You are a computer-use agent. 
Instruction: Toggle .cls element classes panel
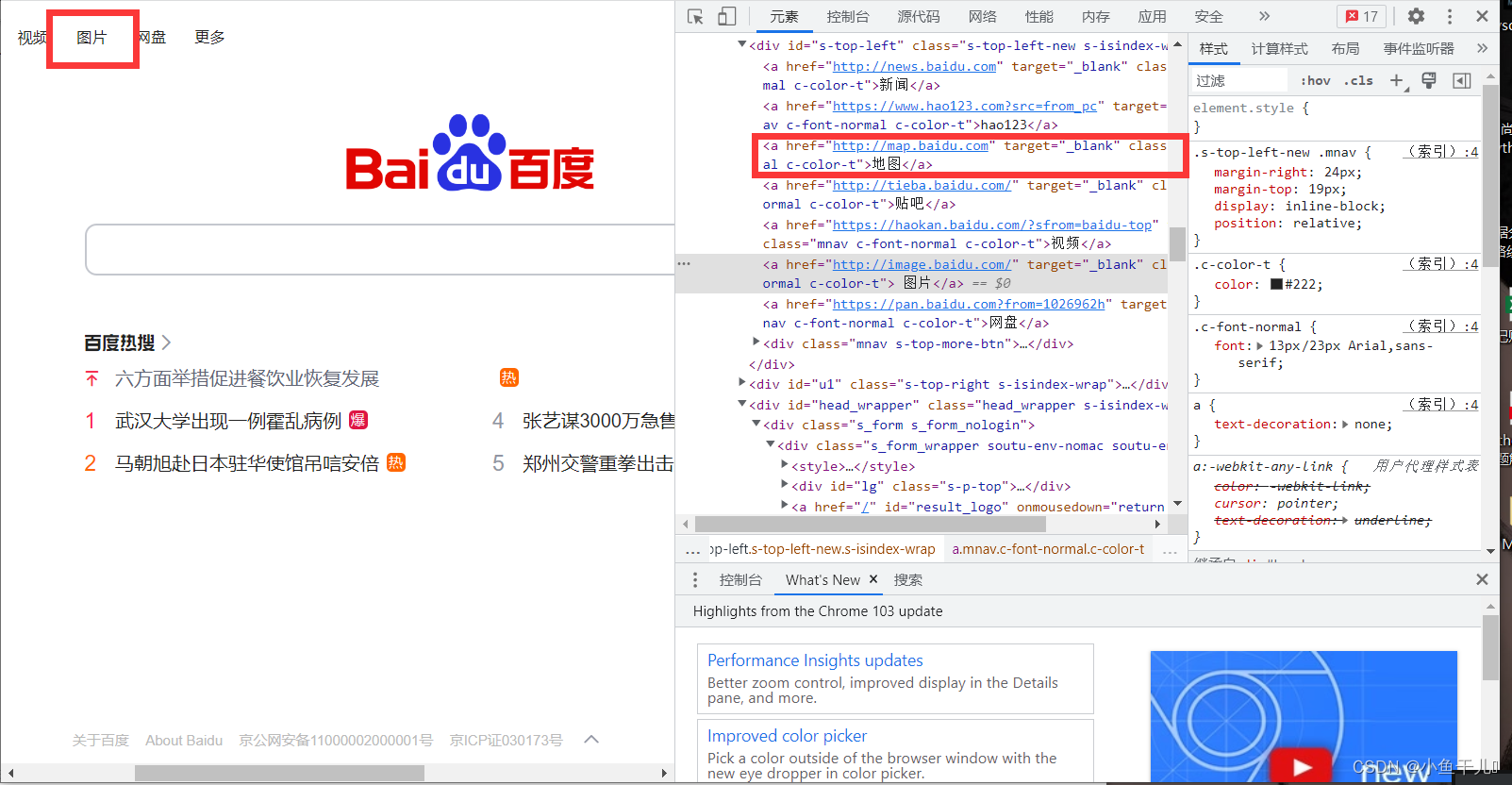pos(1358,80)
